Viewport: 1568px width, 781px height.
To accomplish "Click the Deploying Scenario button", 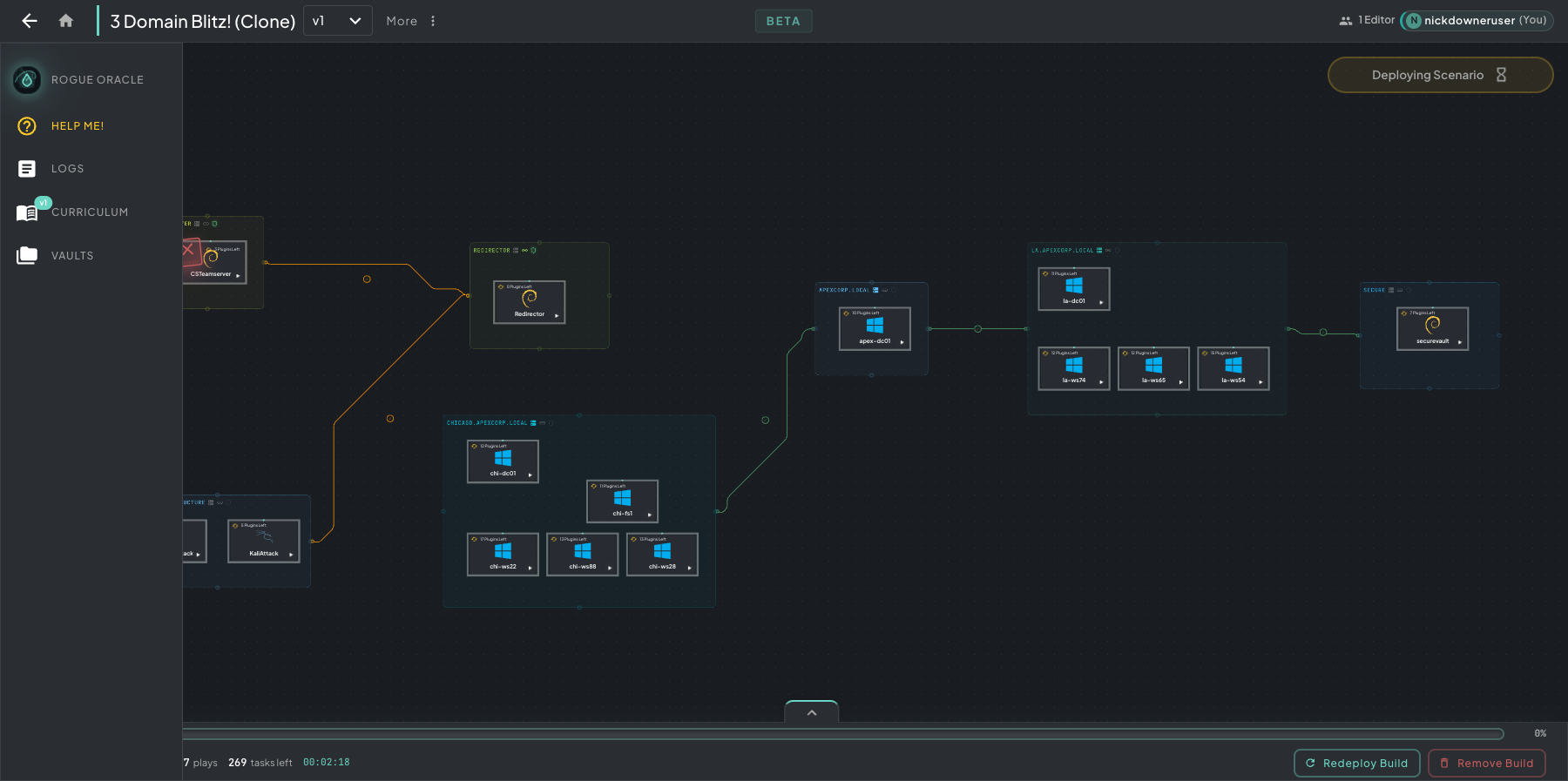I will click(1440, 75).
